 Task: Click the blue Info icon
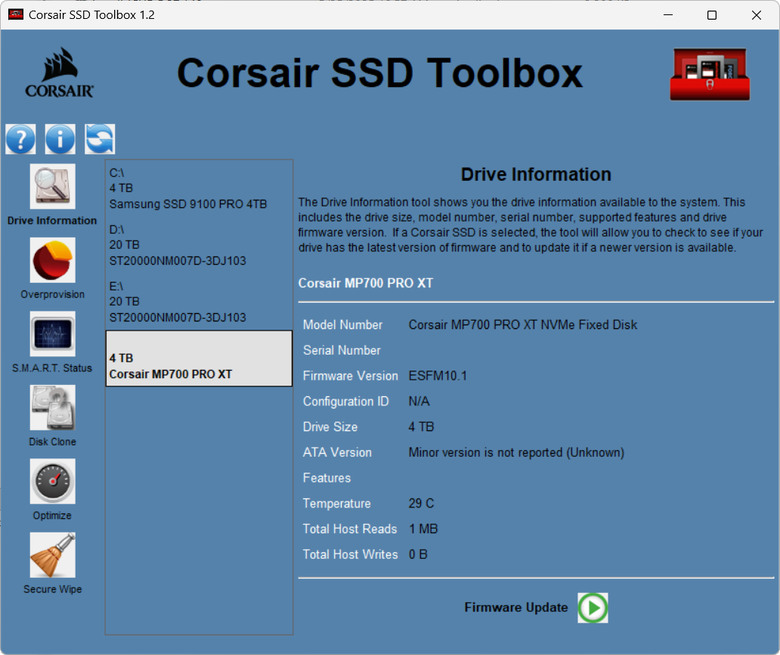pos(60,139)
